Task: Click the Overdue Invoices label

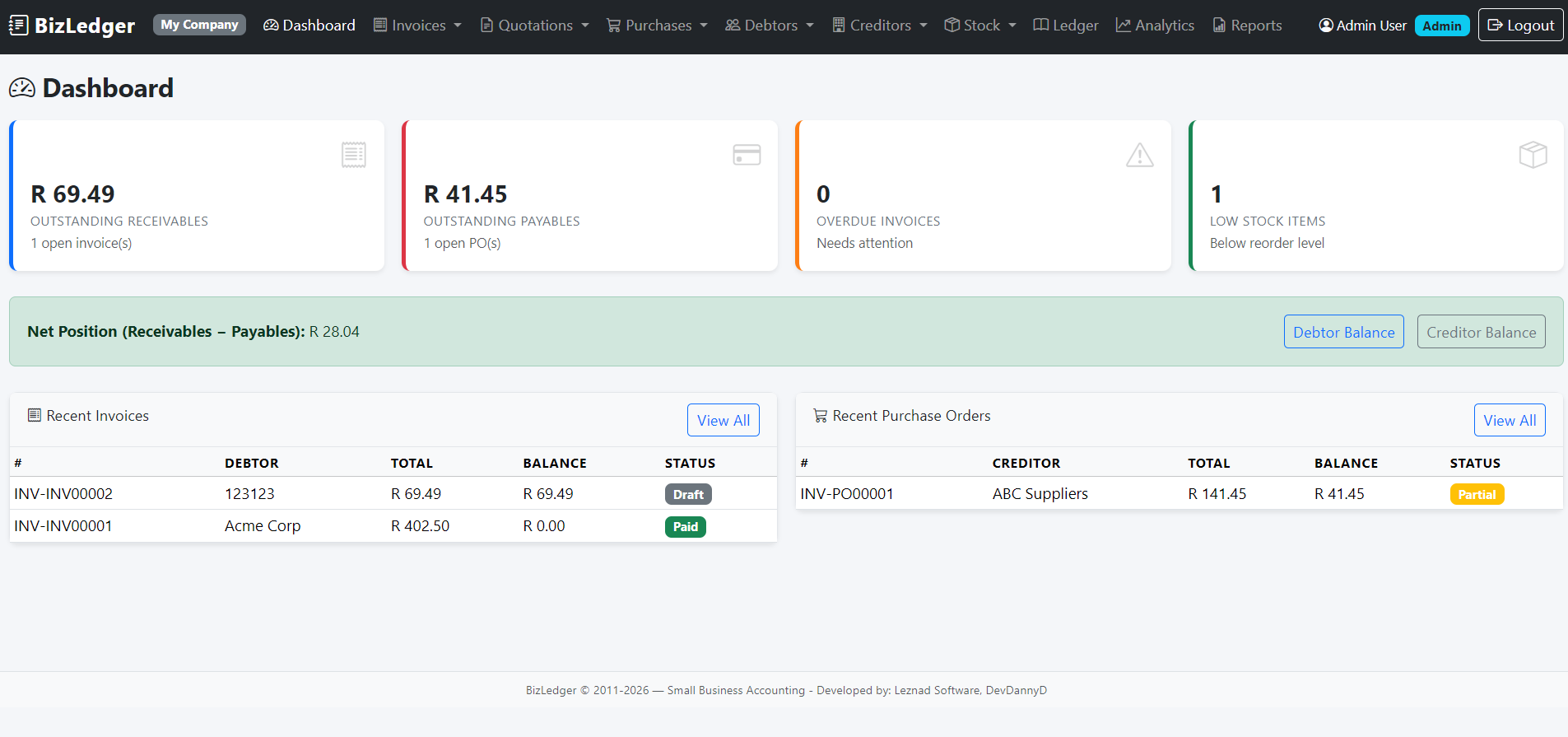Action: [x=878, y=222]
